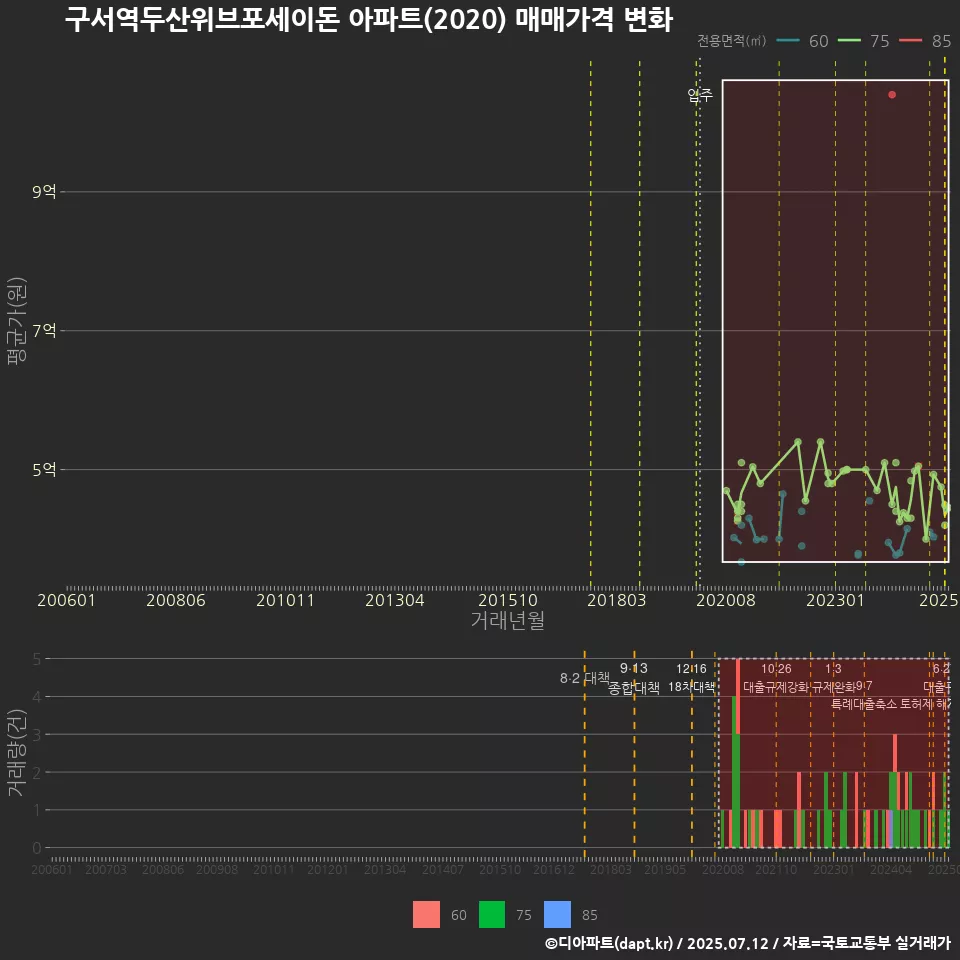This screenshot has height=960, width=960.
Task: Click 201510 tick label on price chart
Action: [508, 600]
